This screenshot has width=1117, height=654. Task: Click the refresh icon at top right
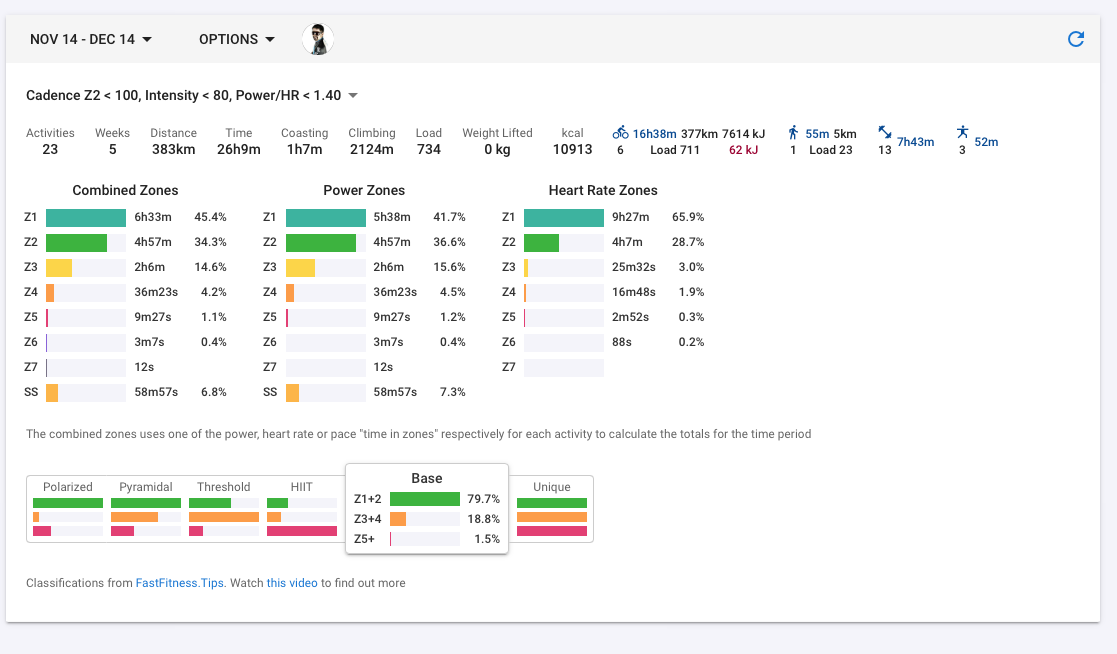[1076, 39]
